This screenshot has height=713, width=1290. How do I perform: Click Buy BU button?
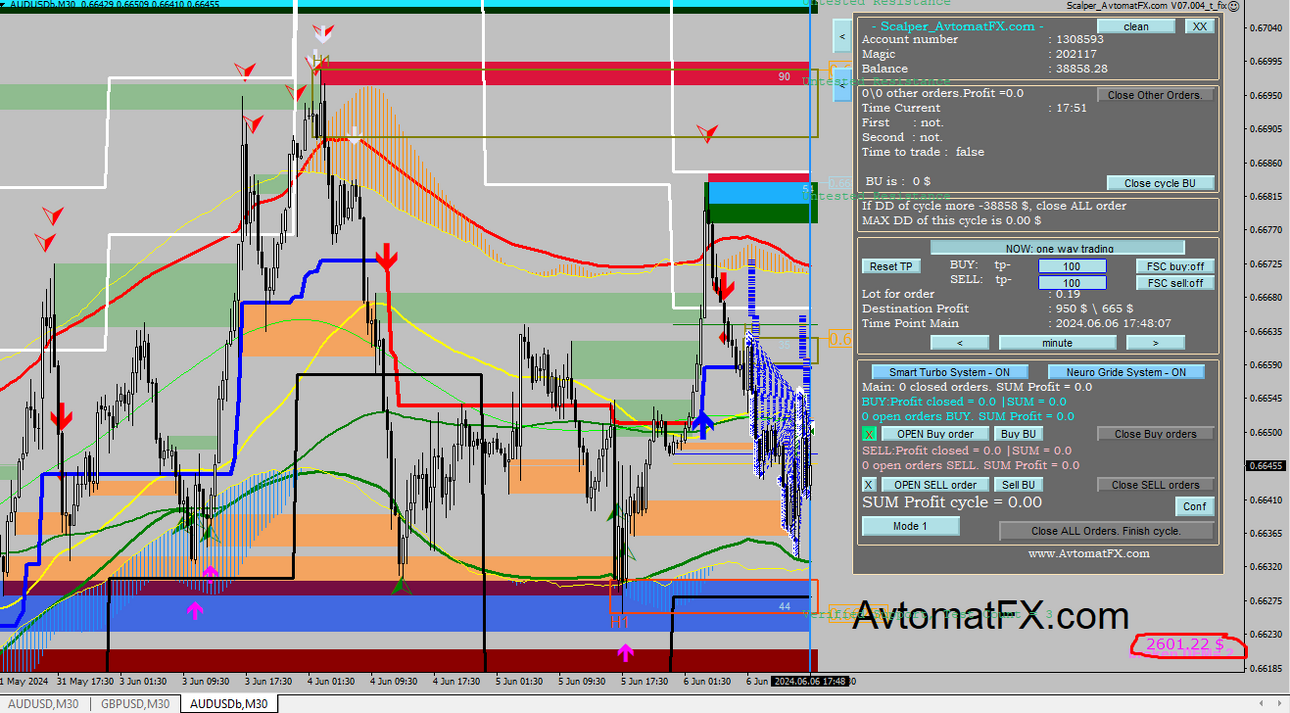pyautogui.click(x=1019, y=434)
